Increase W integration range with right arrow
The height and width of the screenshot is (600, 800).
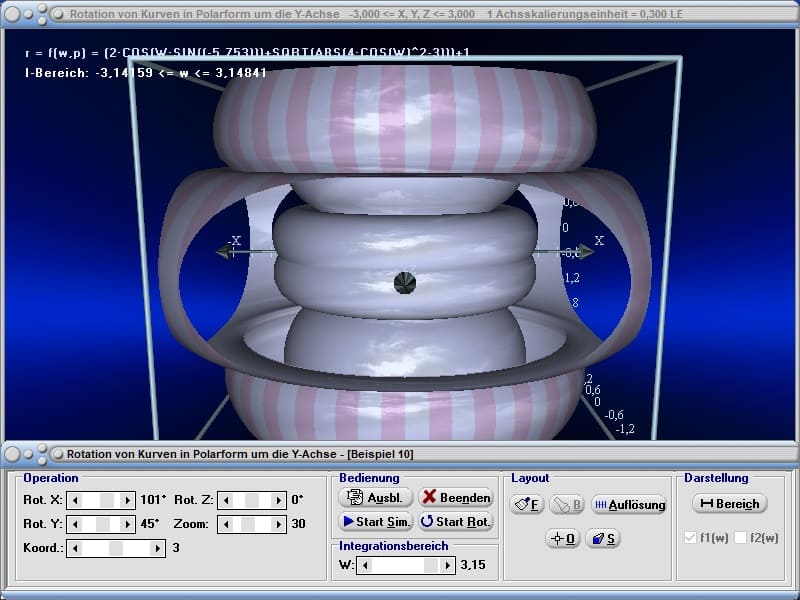tap(447, 565)
